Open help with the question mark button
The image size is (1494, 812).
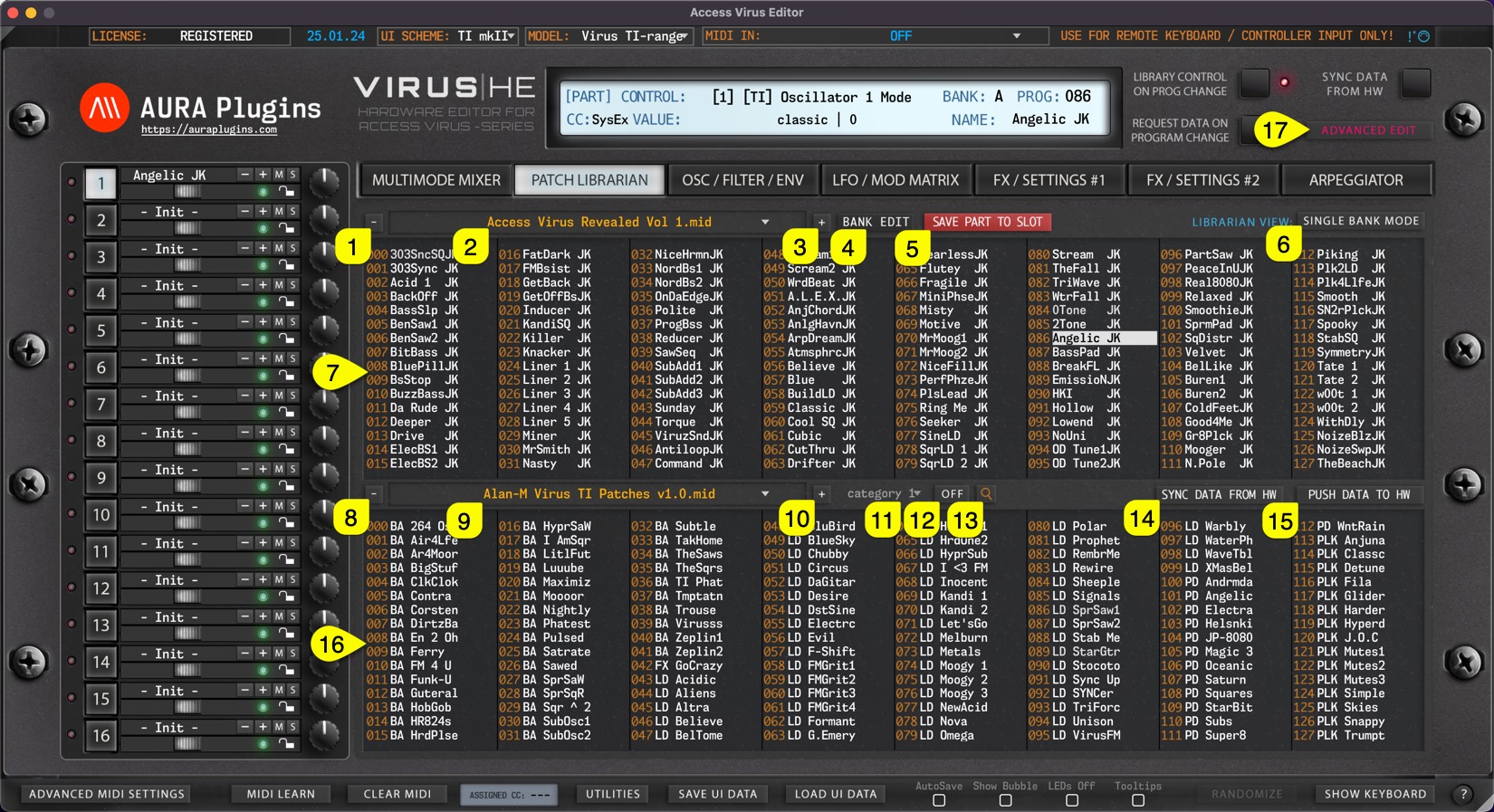pyautogui.click(x=1463, y=794)
